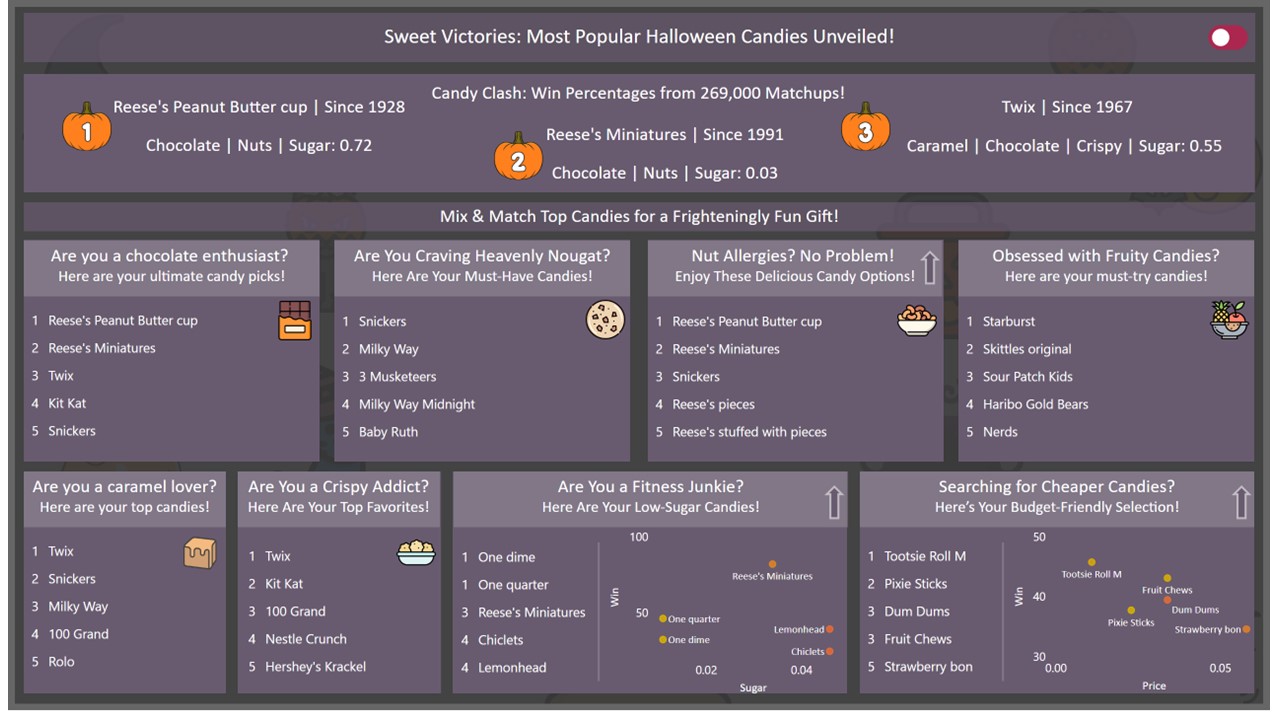Click Kit Kat in chocolate enthusiast list
Screen dimensions: 1280x720
coord(67,403)
